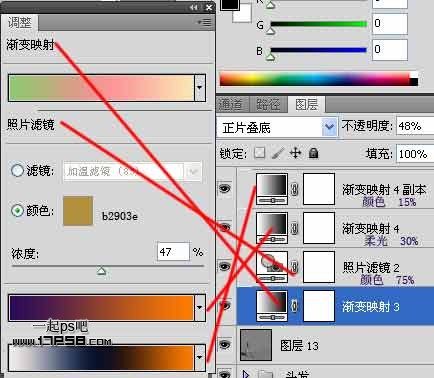
Task: Click the mask link icon of 渐变映射 4
Action: coord(295,228)
